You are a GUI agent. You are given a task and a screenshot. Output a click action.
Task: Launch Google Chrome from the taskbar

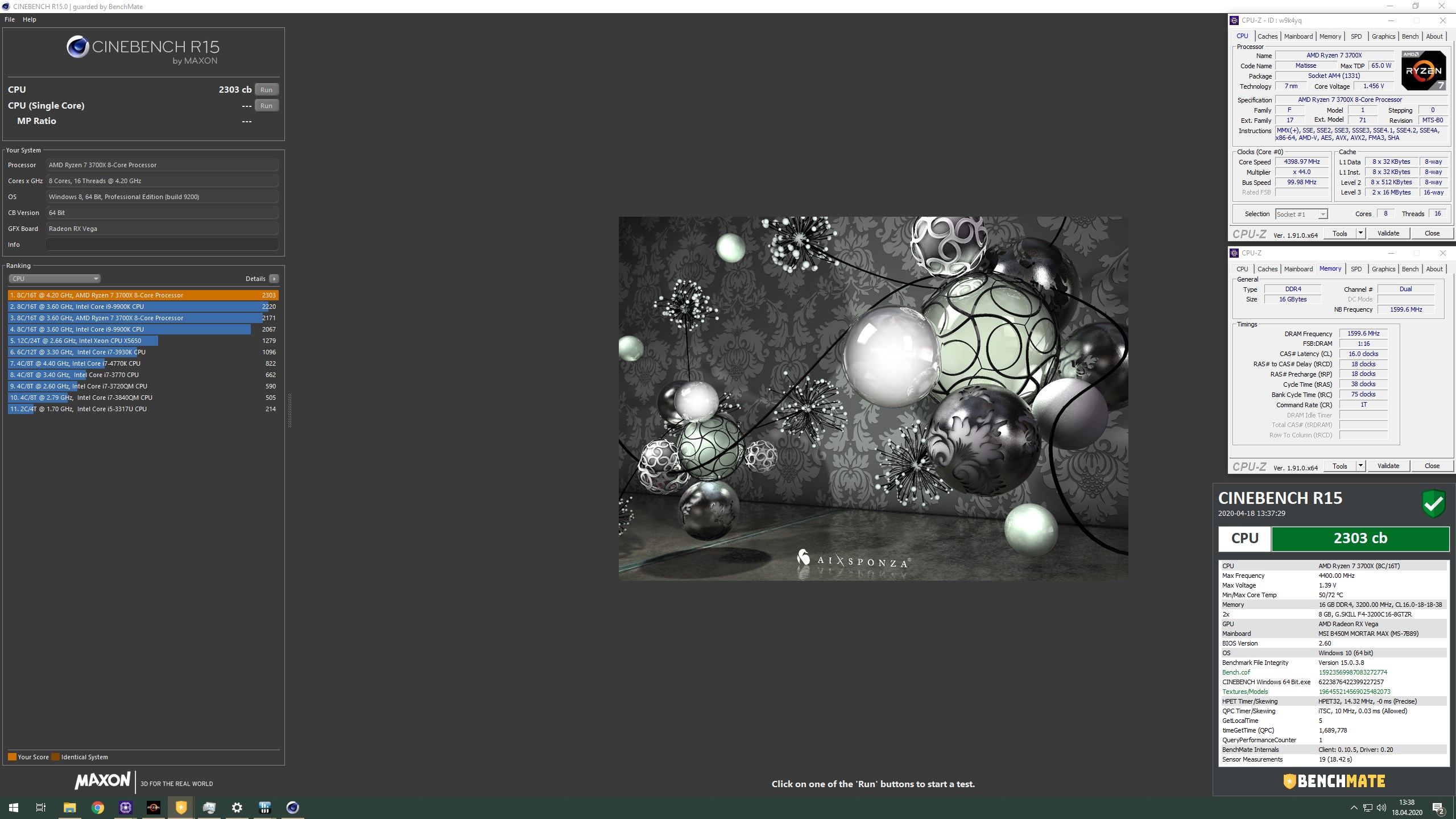point(97,808)
